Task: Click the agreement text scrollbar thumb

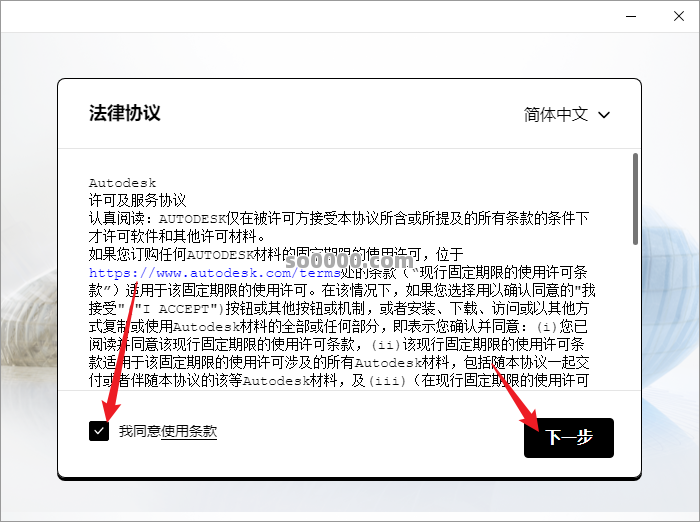Action: [x=635, y=198]
